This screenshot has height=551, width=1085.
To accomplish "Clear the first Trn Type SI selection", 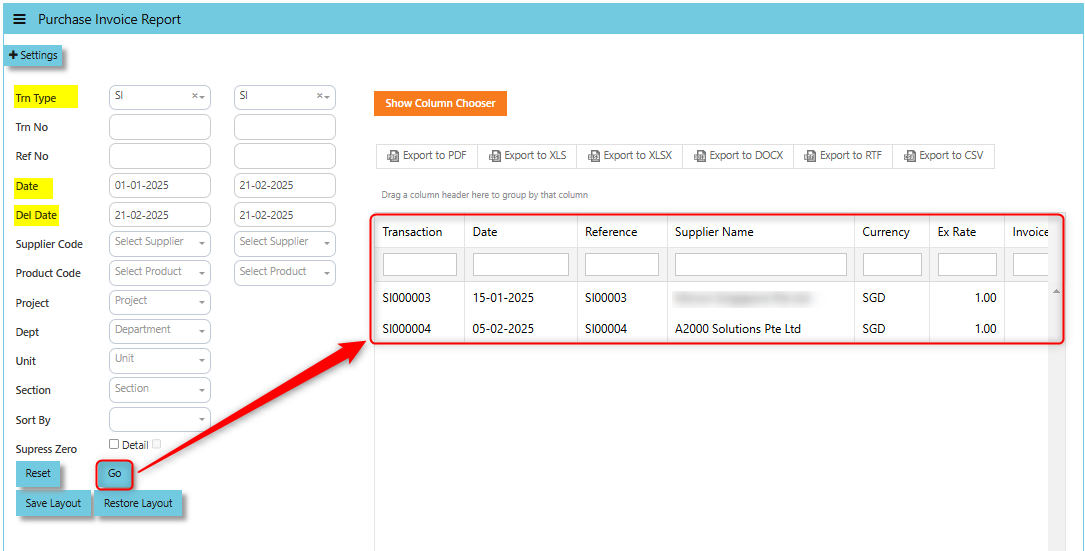I will point(194,96).
